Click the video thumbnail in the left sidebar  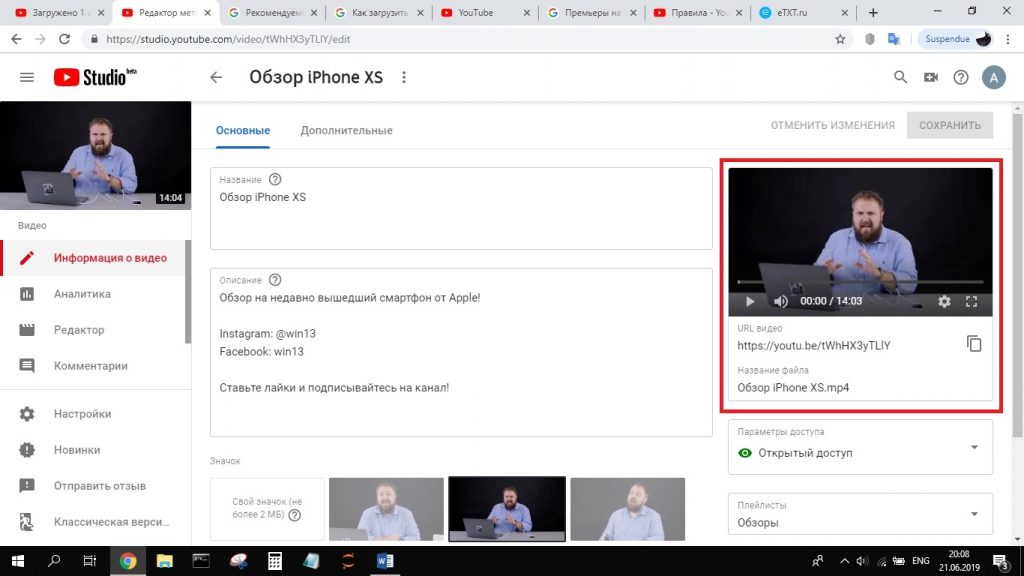95,155
